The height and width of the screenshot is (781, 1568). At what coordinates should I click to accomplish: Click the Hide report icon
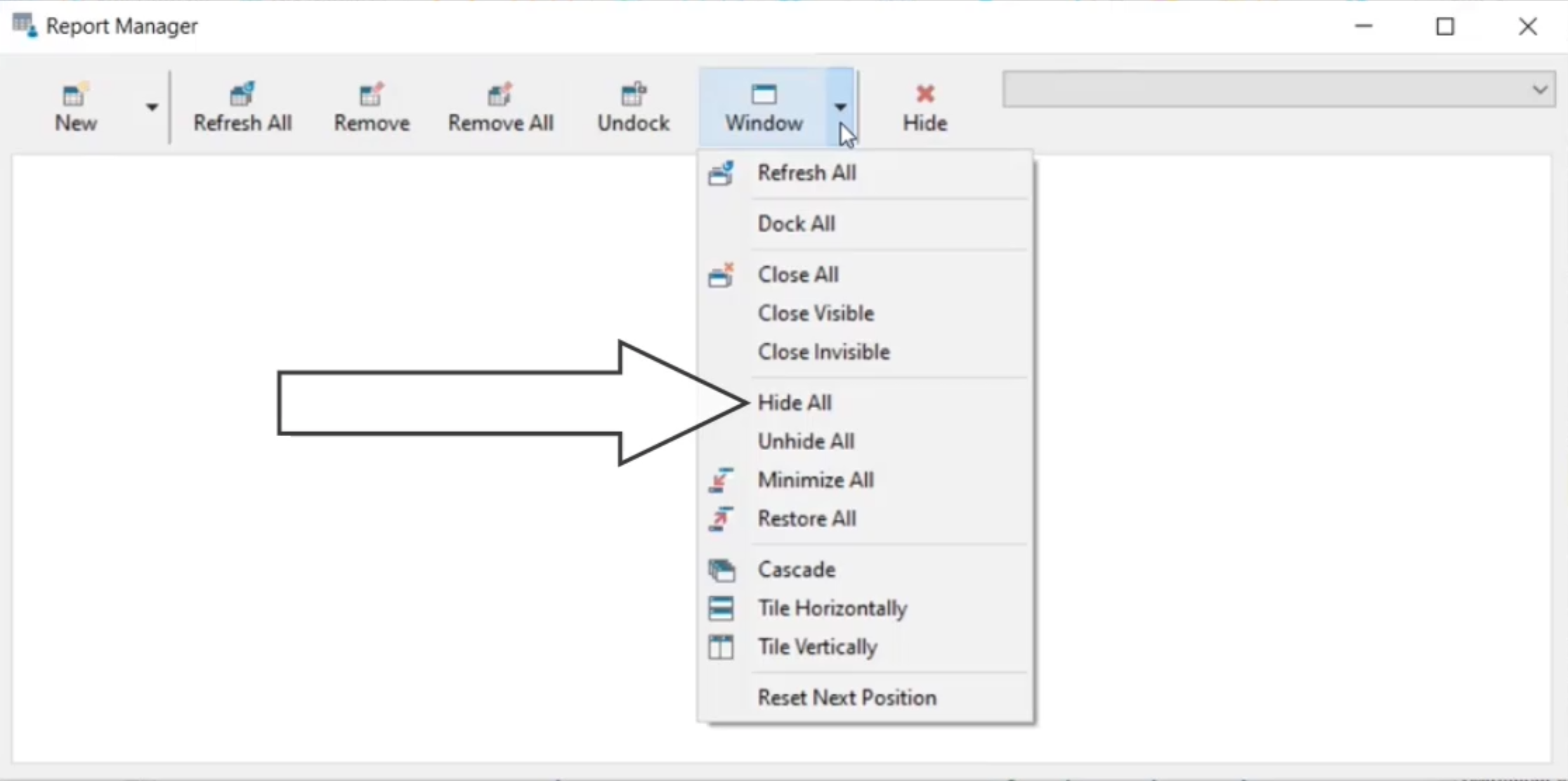pyautogui.click(x=923, y=105)
